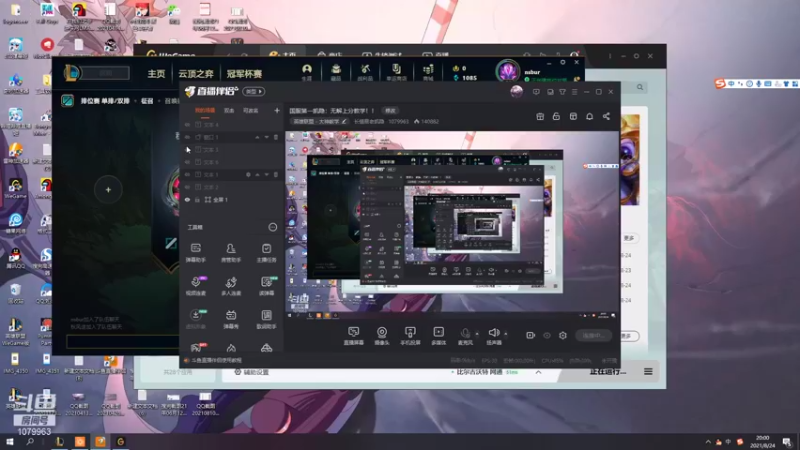Collapse the 工具箱 toolbox section

pyautogui.click(x=272, y=227)
